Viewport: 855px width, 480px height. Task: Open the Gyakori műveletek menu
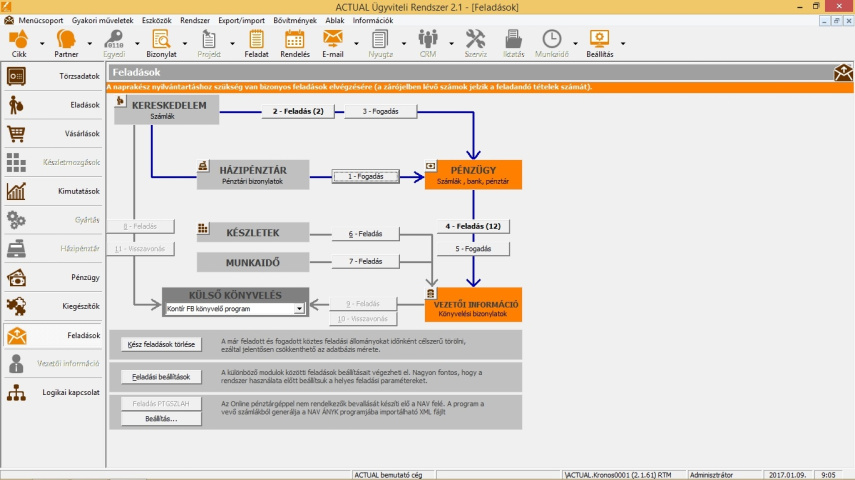tap(102, 20)
